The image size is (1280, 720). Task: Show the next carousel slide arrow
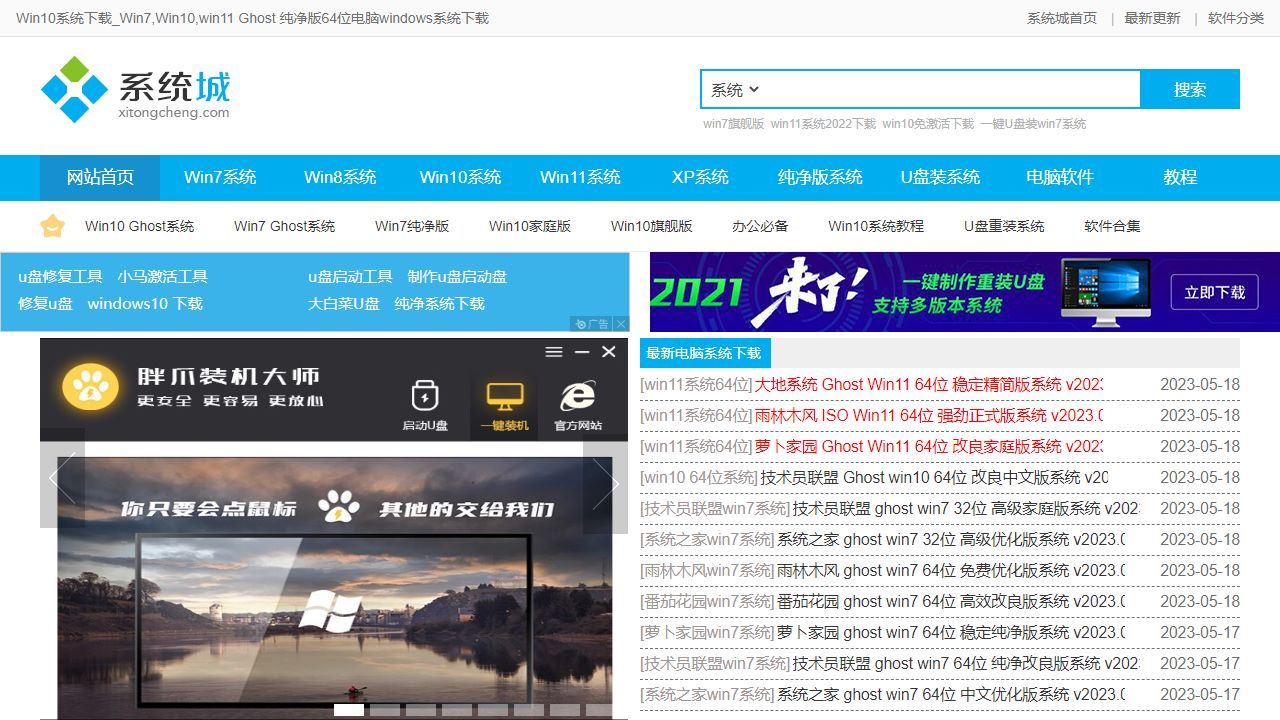click(x=606, y=484)
